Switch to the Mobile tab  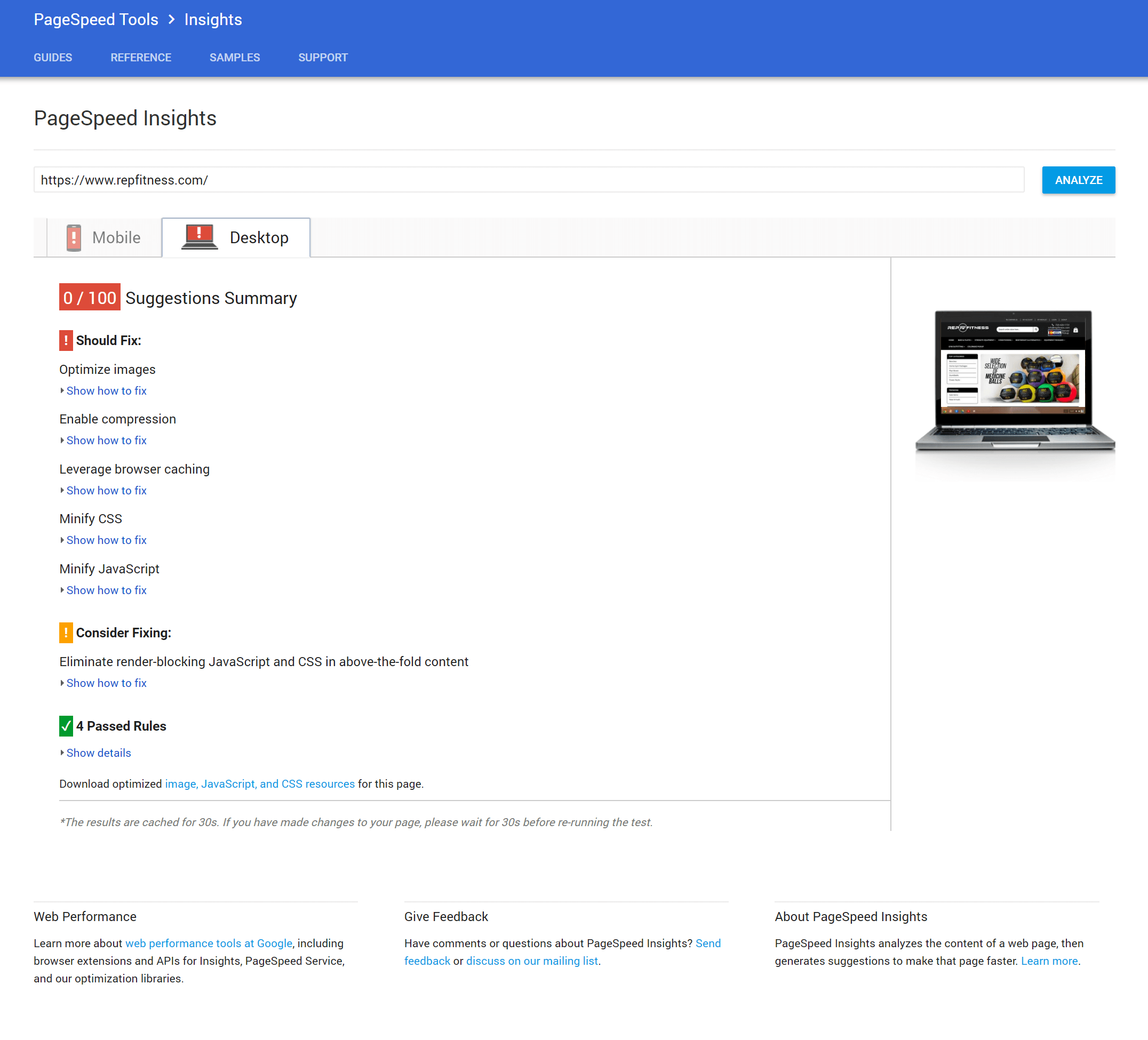click(104, 237)
